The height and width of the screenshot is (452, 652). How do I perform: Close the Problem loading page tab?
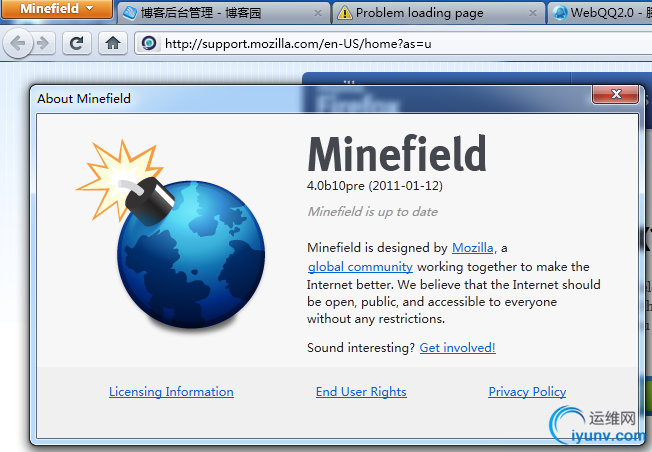pos(533,13)
